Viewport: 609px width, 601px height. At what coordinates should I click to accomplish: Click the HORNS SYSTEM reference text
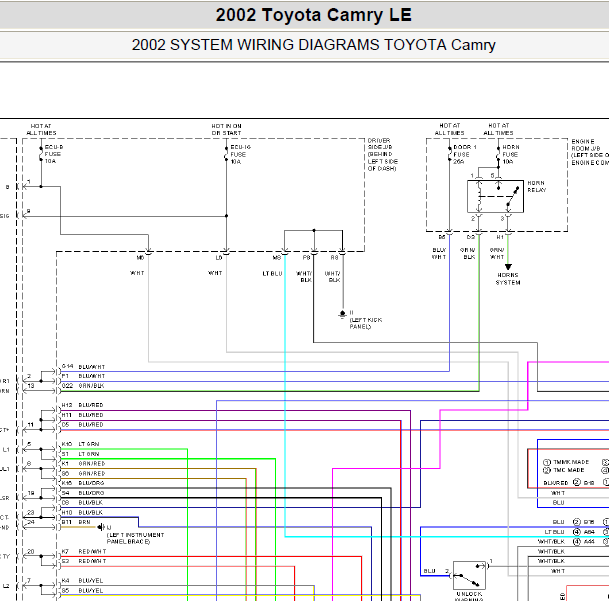click(508, 279)
